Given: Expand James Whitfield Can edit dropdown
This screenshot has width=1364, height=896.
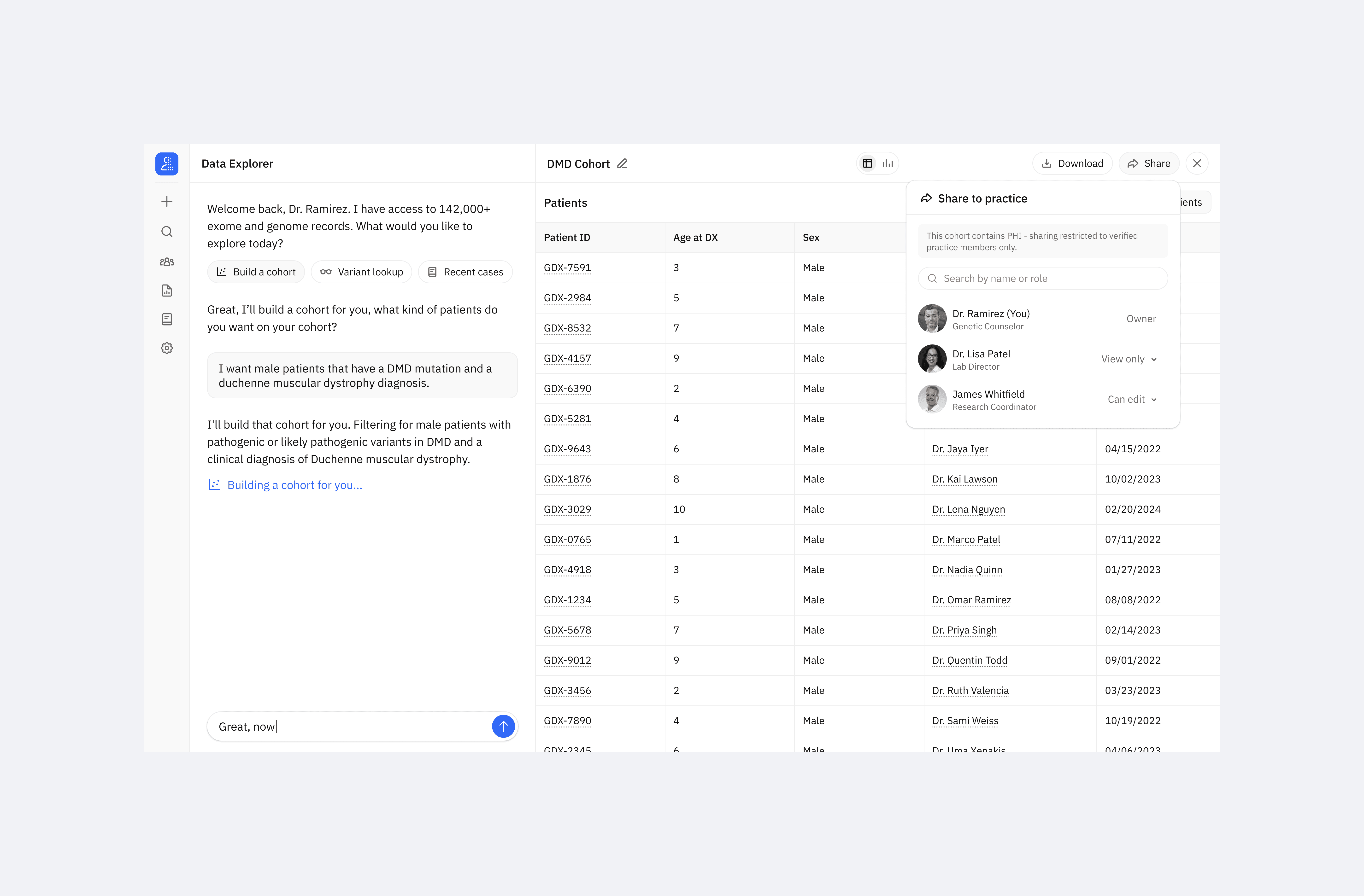Looking at the screenshot, I should click(1132, 399).
